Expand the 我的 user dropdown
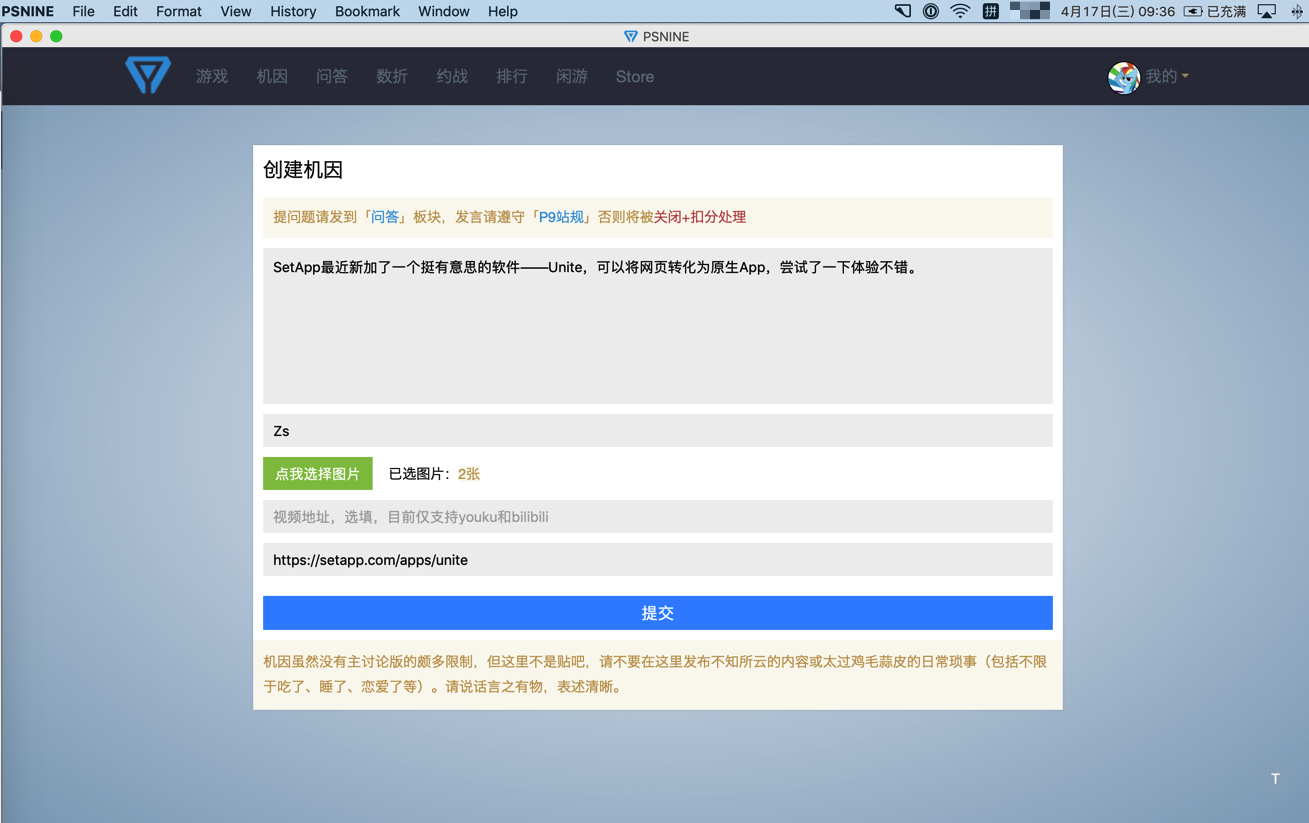Viewport: 1309px width, 823px height. coord(1167,76)
